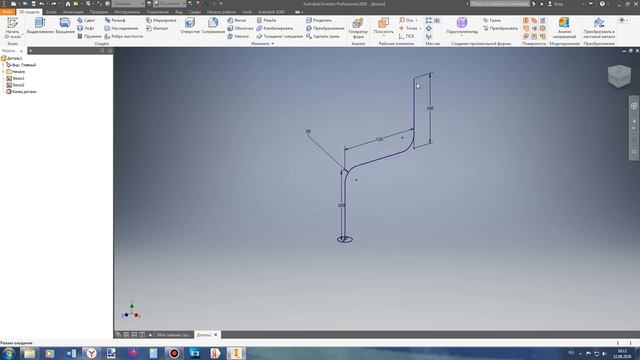Select the Вращение (Revolve) tool
Image resolution: width=640 pixels, height=360 pixels.
coord(65,26)
